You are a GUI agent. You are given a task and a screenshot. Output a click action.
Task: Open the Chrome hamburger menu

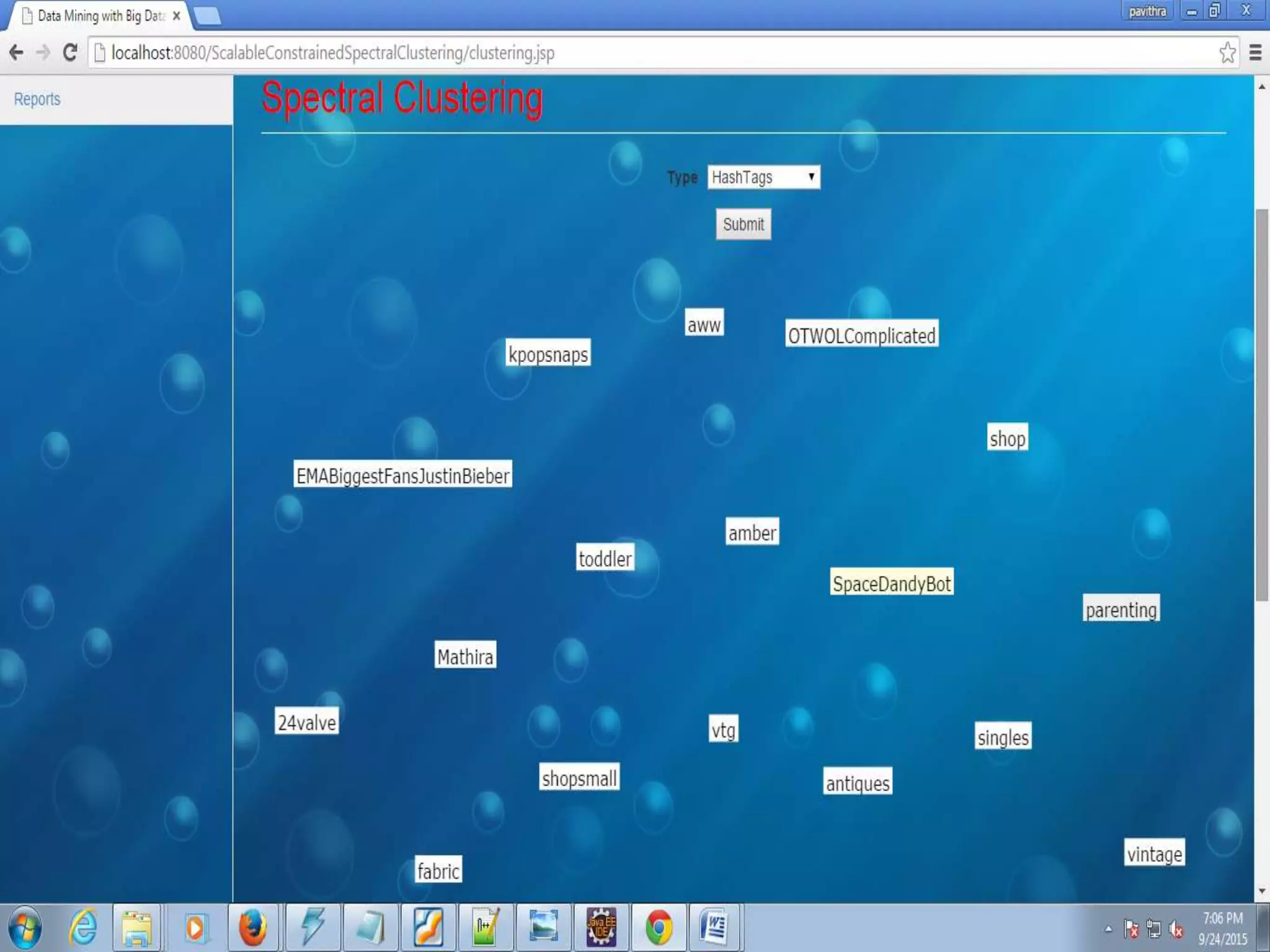[x=1255, y=53]
